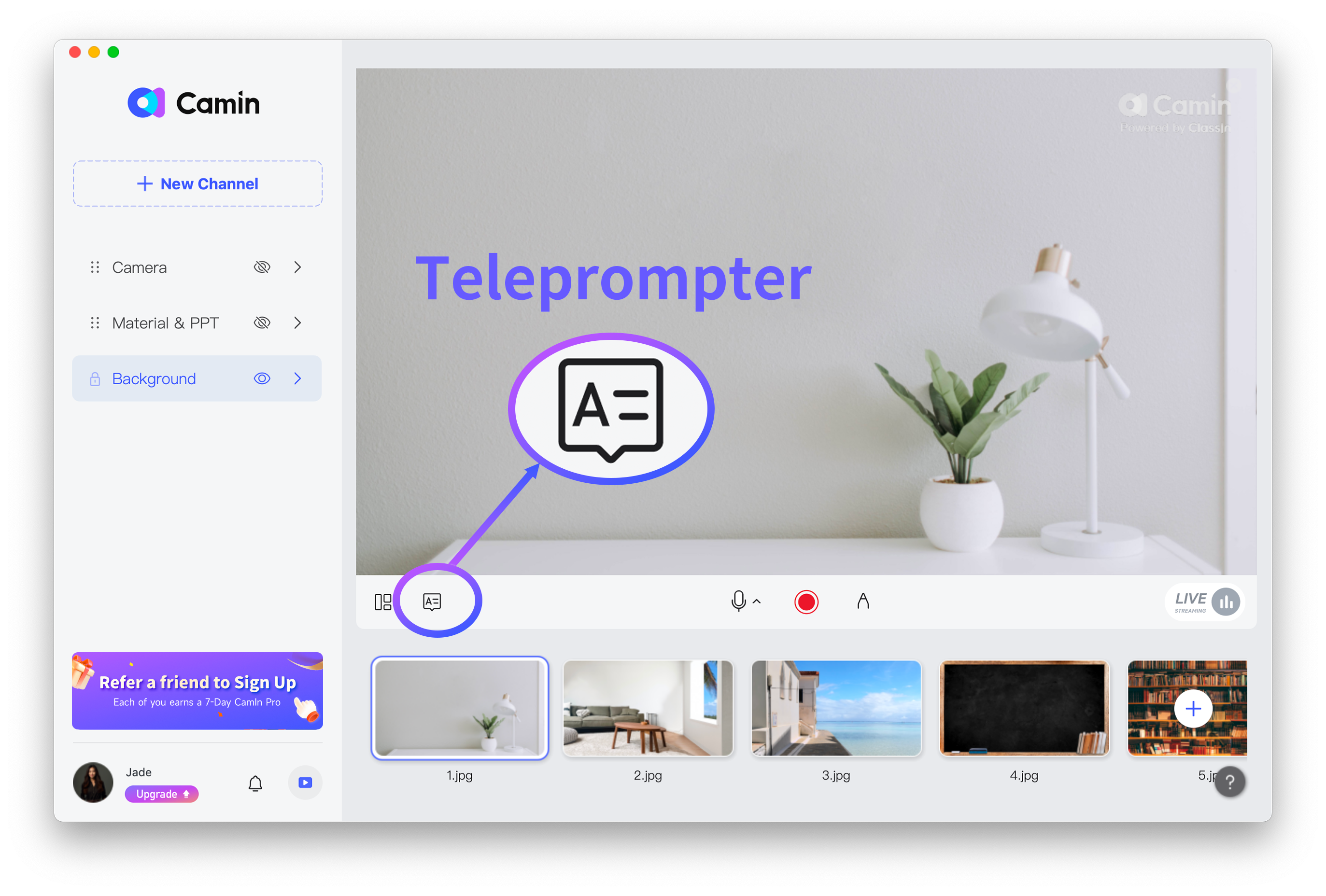
Task: Toggle Material & PPT layer visibility
Action: pyautogui.click(x=262, y=322)
